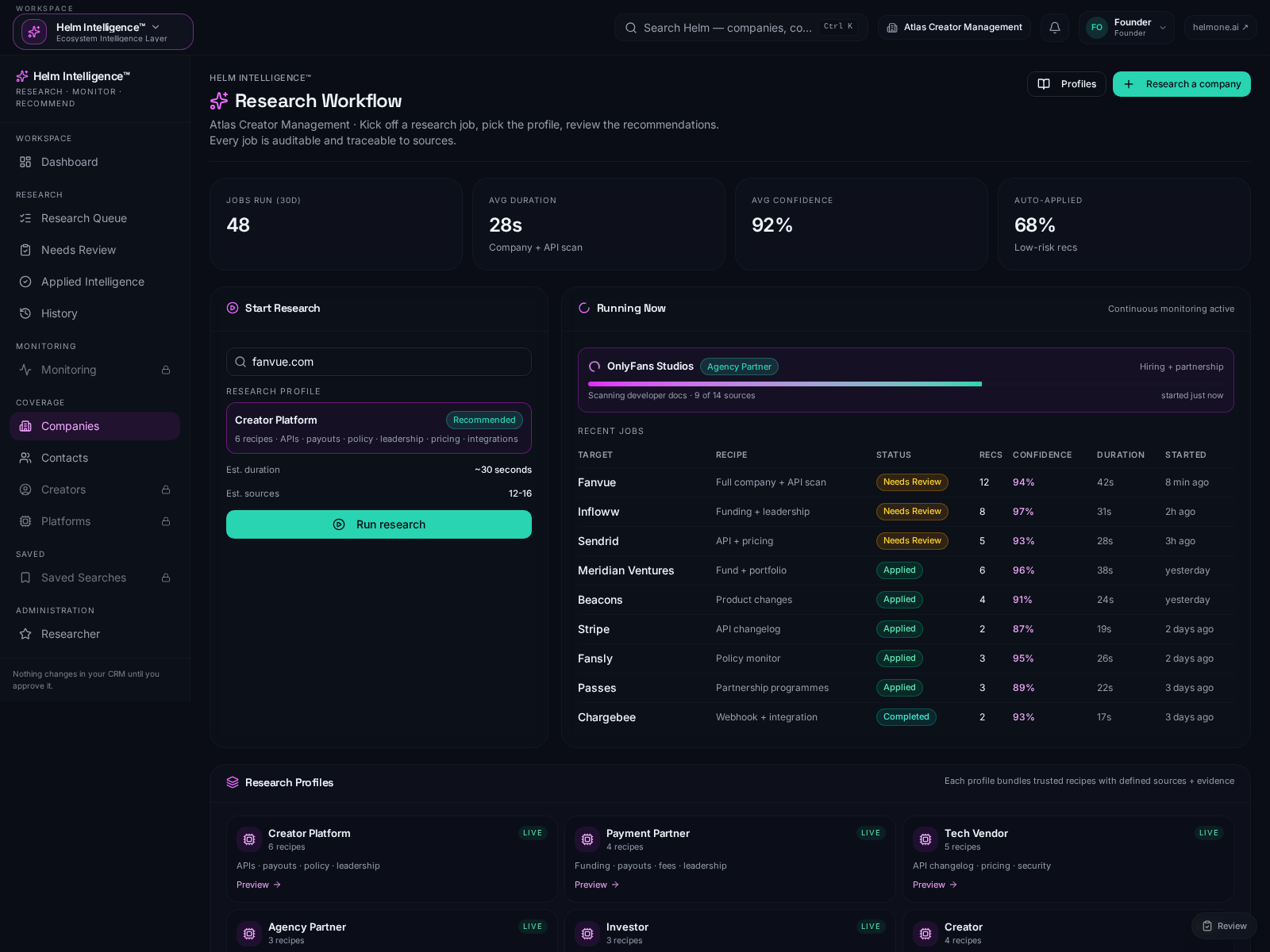The width and height of the screenshot is (1270, 952).
Task: Open Research Queue sidebar item
Action: point(95,218)
